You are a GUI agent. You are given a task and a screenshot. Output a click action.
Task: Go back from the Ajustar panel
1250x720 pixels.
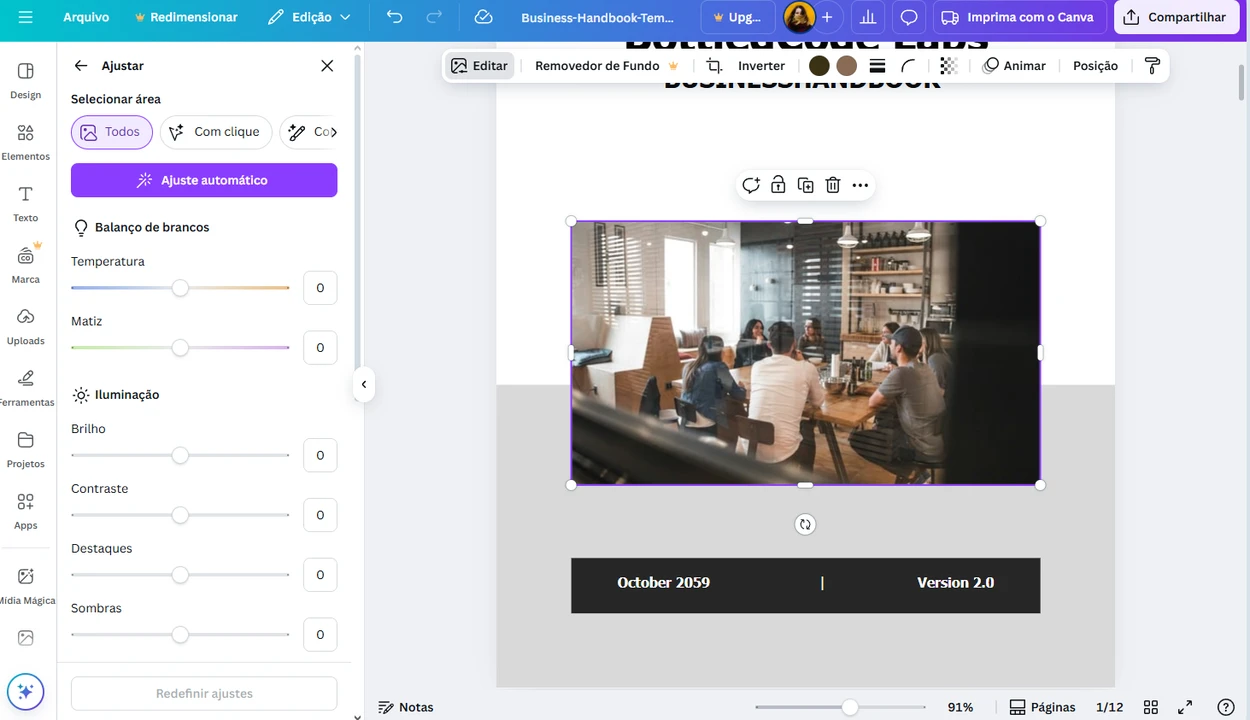point(81,66)
